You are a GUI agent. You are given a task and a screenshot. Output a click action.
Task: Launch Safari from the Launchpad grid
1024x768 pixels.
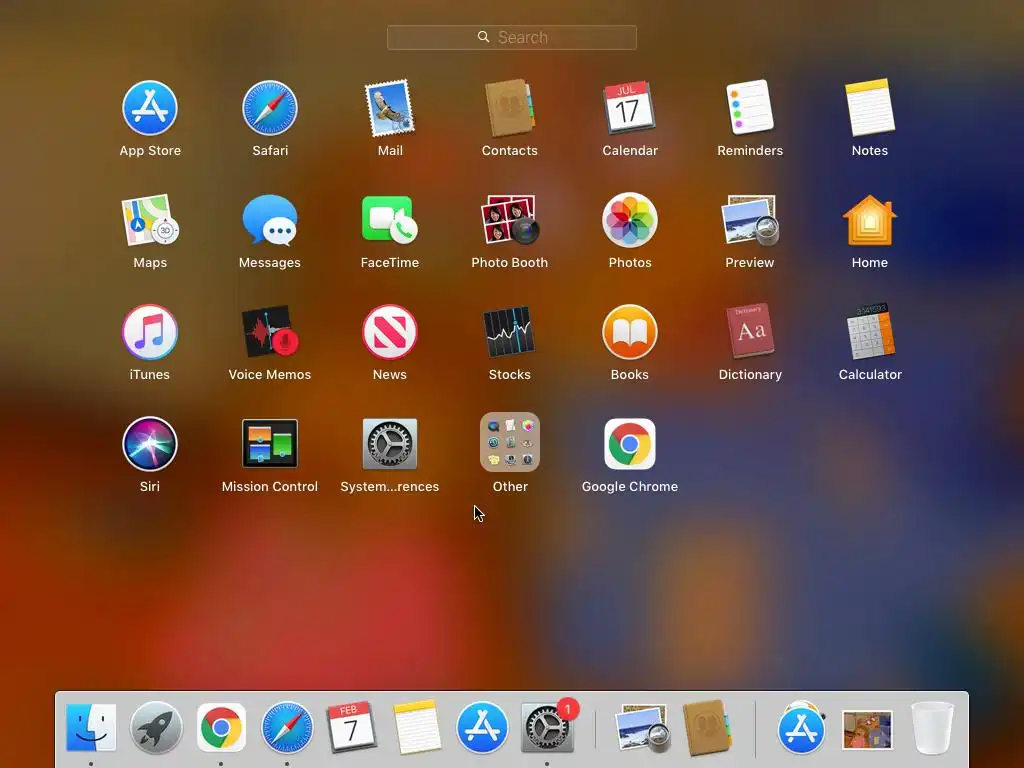pyautogui.click(x=270, y=108)
